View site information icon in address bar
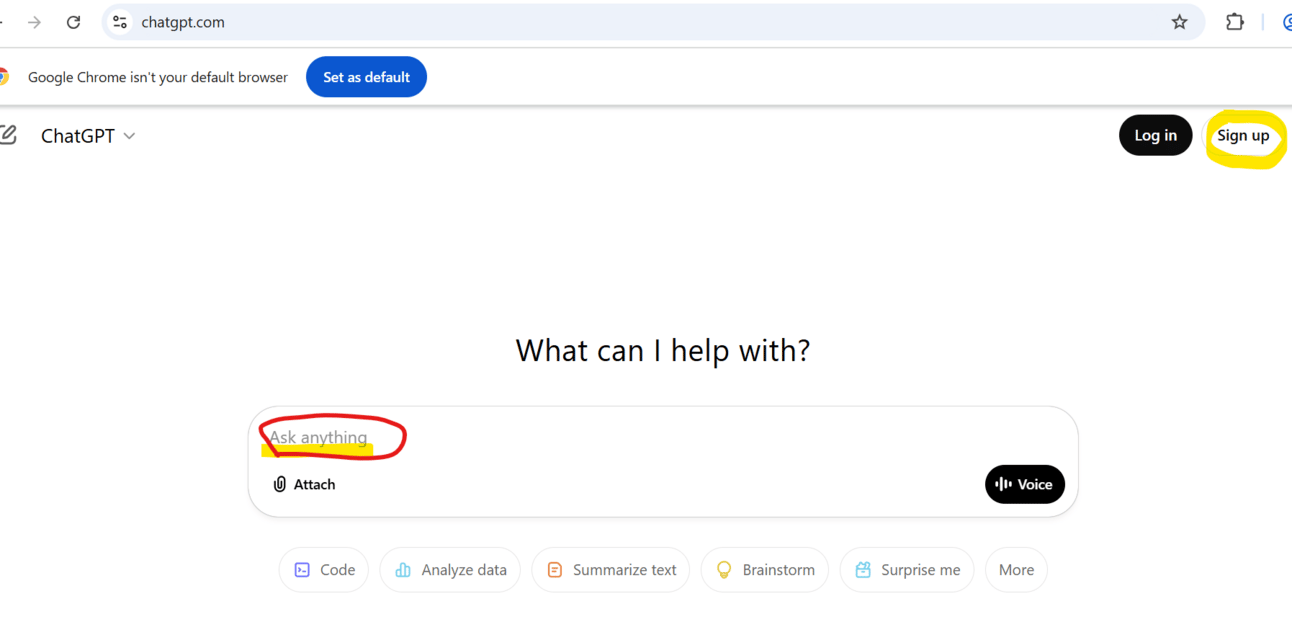 tap(120, 22)
